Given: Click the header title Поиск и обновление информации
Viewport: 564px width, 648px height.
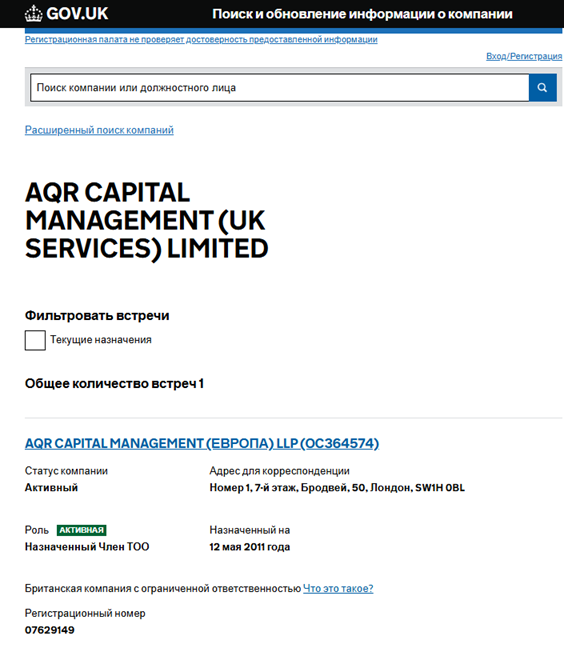Looking at the screenshot, I should 362,14.
